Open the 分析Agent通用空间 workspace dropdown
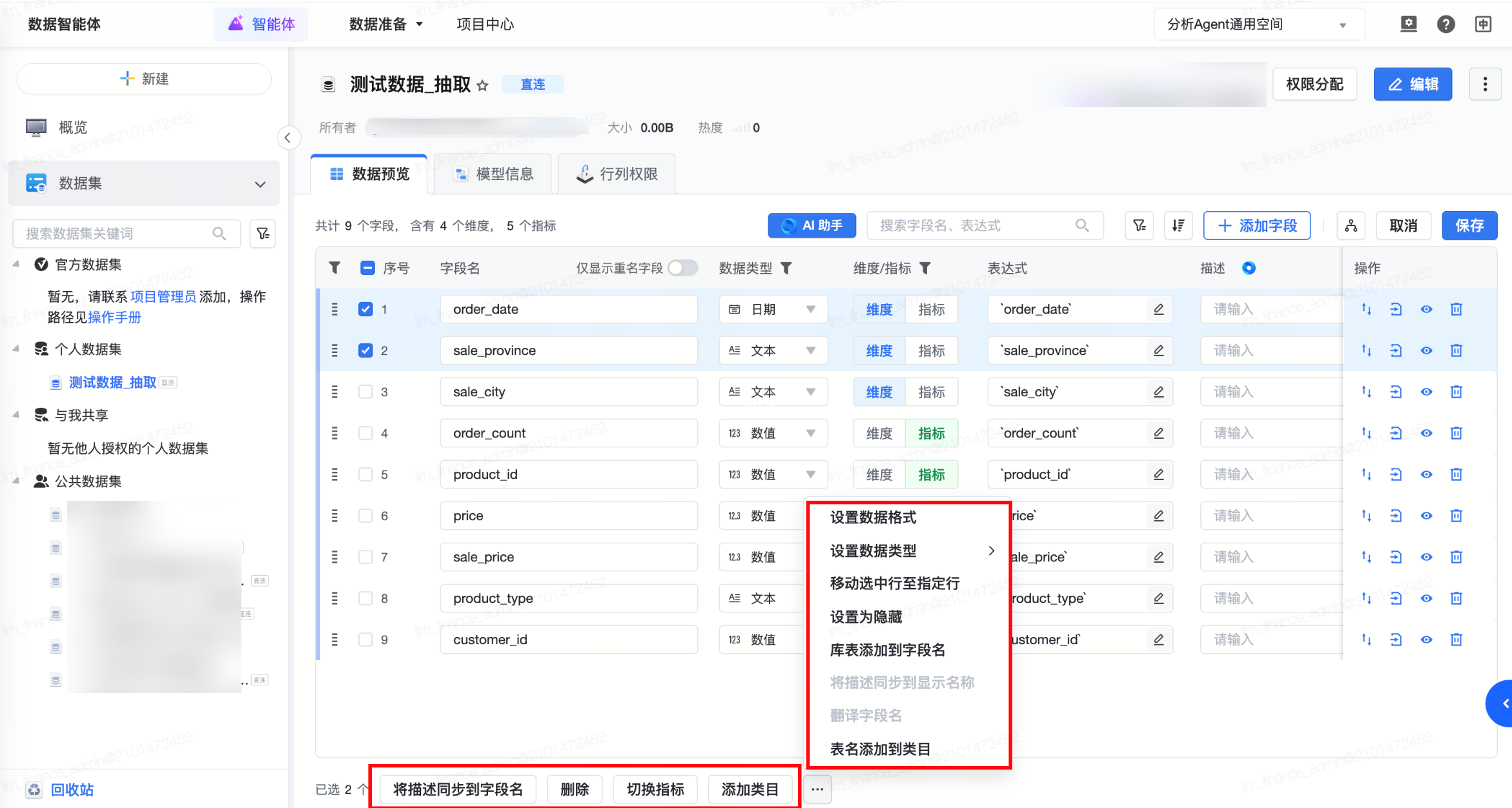This screenshot has width=1512, height=808. [1258, 25]
